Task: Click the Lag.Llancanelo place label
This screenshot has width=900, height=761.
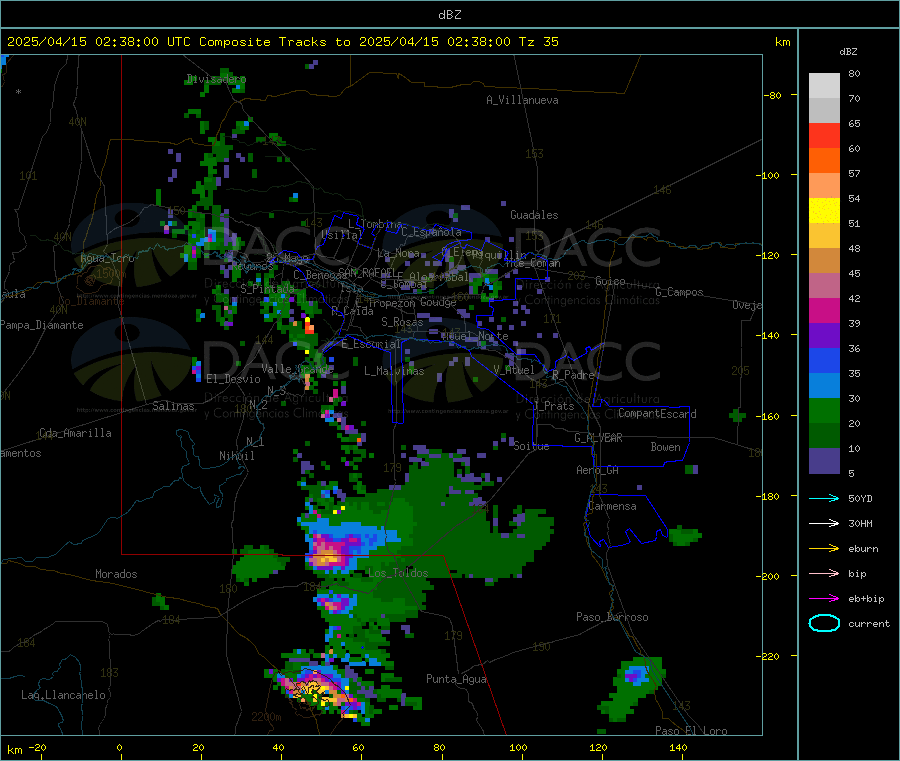Action: [63, 696]
